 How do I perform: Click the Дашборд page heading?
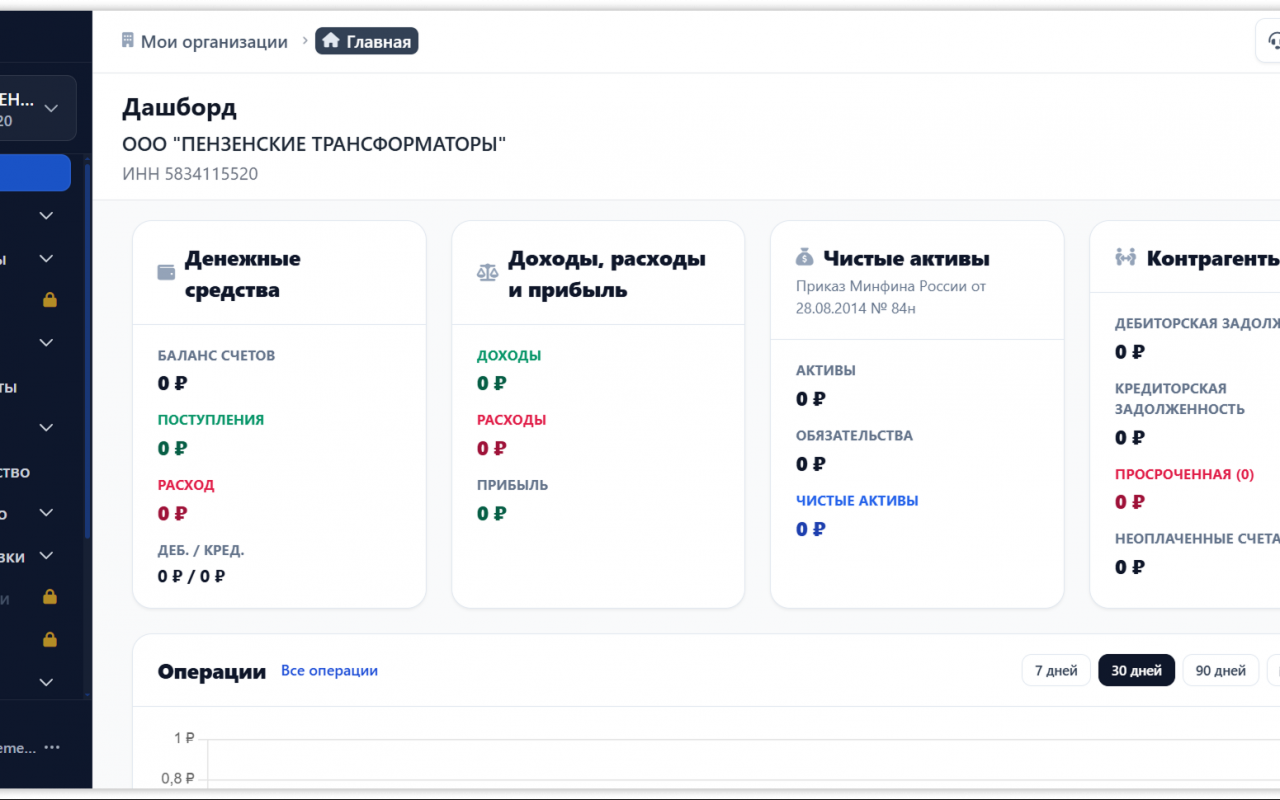tap(180, 107)
